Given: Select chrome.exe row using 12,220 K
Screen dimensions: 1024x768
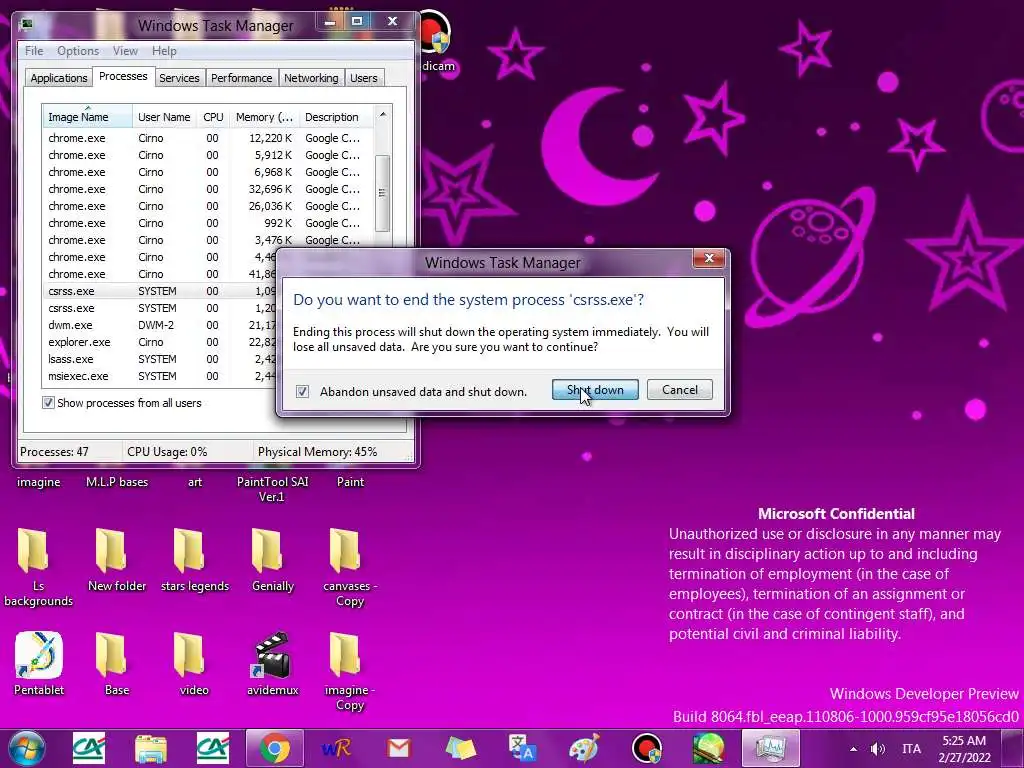Looking at the screenshot, I should [x=208, y=138].
